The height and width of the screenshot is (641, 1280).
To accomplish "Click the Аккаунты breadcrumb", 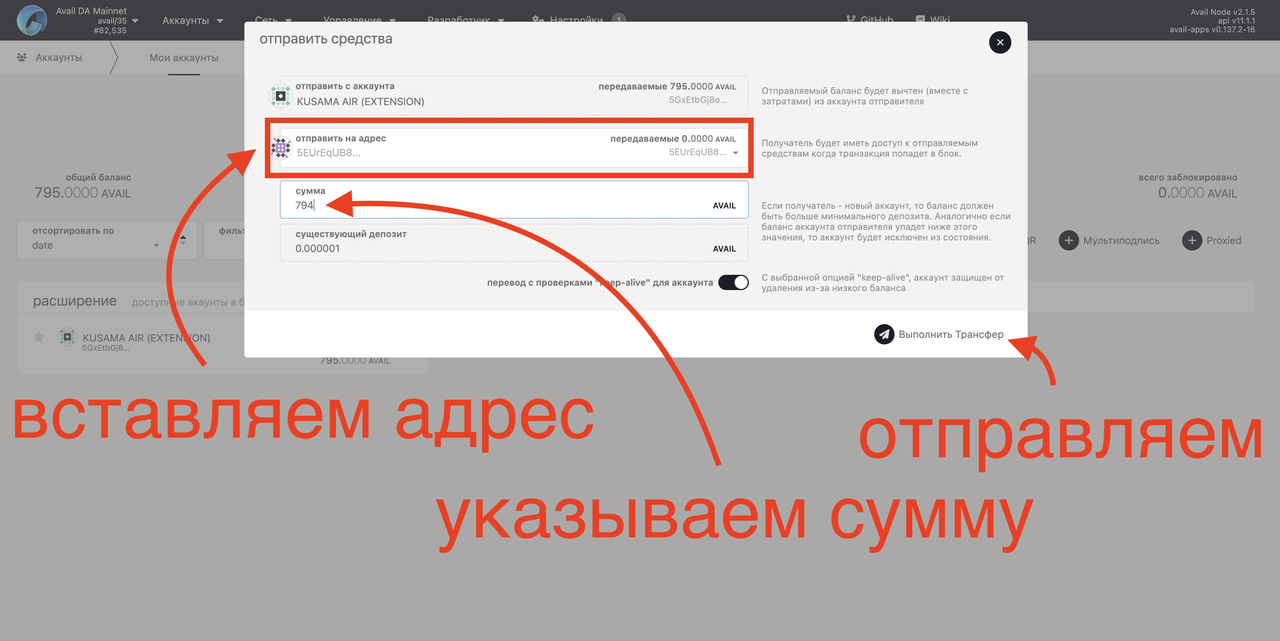I will coord(50,57).
